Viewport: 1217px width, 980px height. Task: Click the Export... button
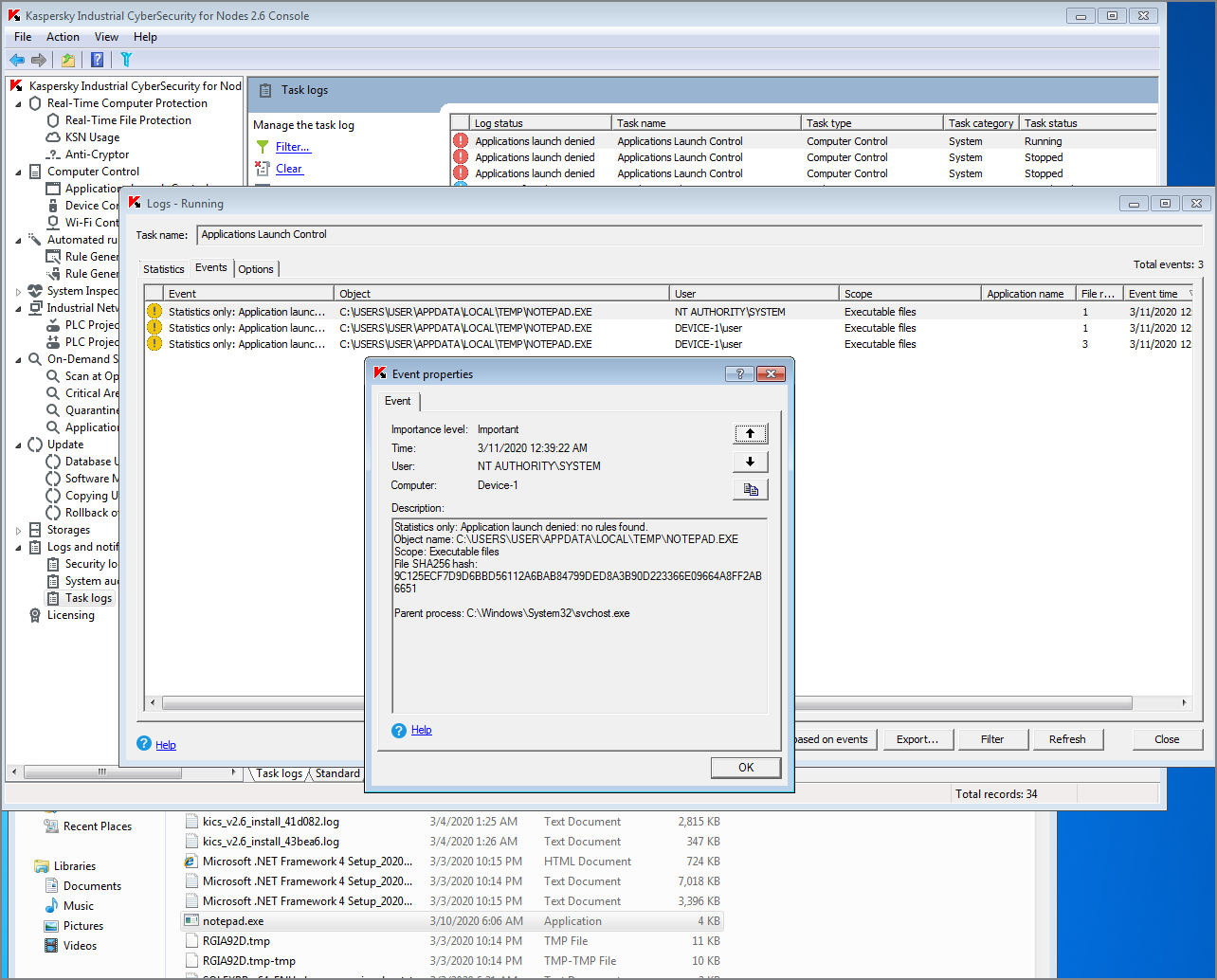click(x=917, y=739)
